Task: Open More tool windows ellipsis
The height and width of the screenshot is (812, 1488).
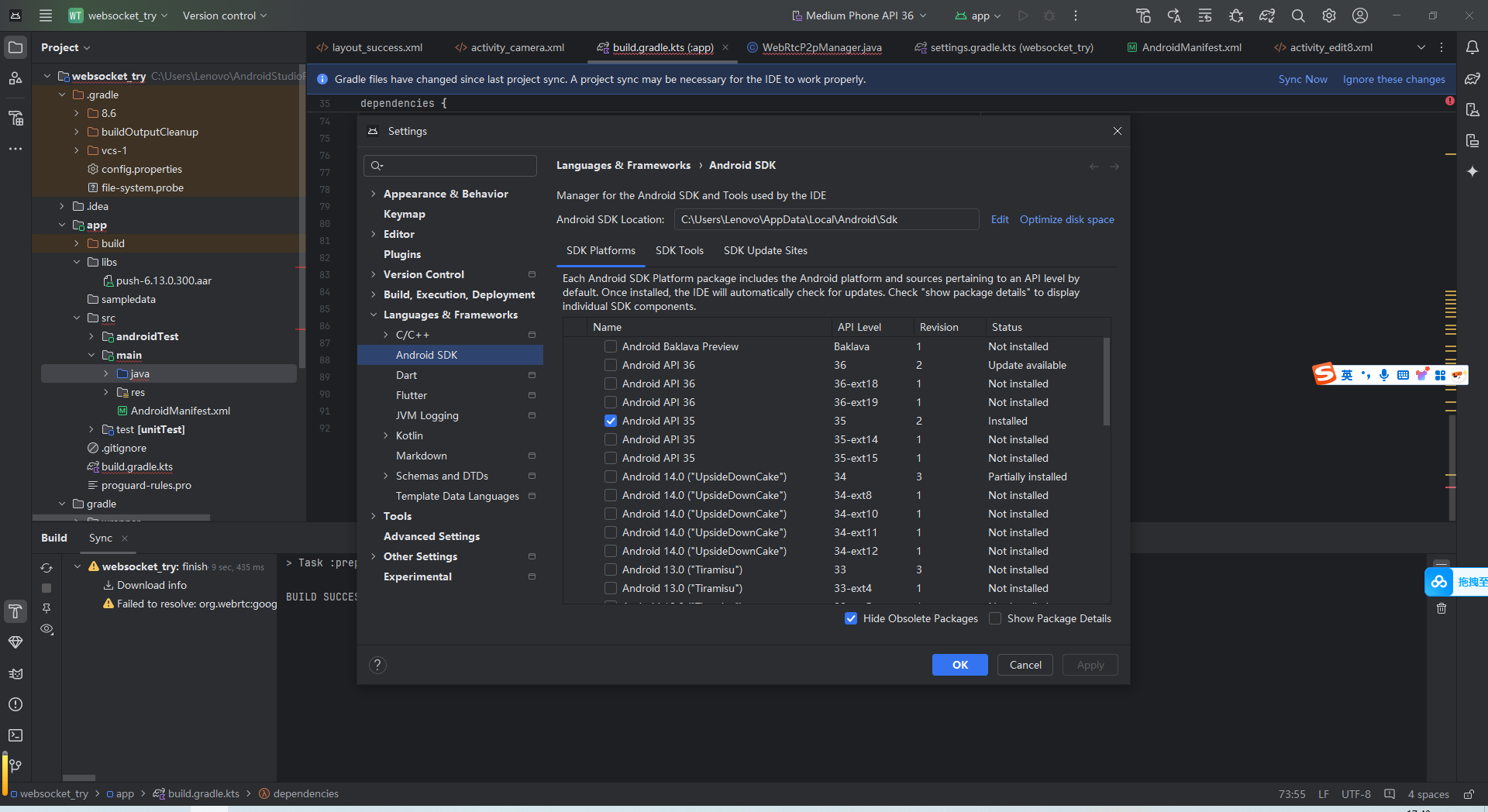Action: click(x=15, y=149)
